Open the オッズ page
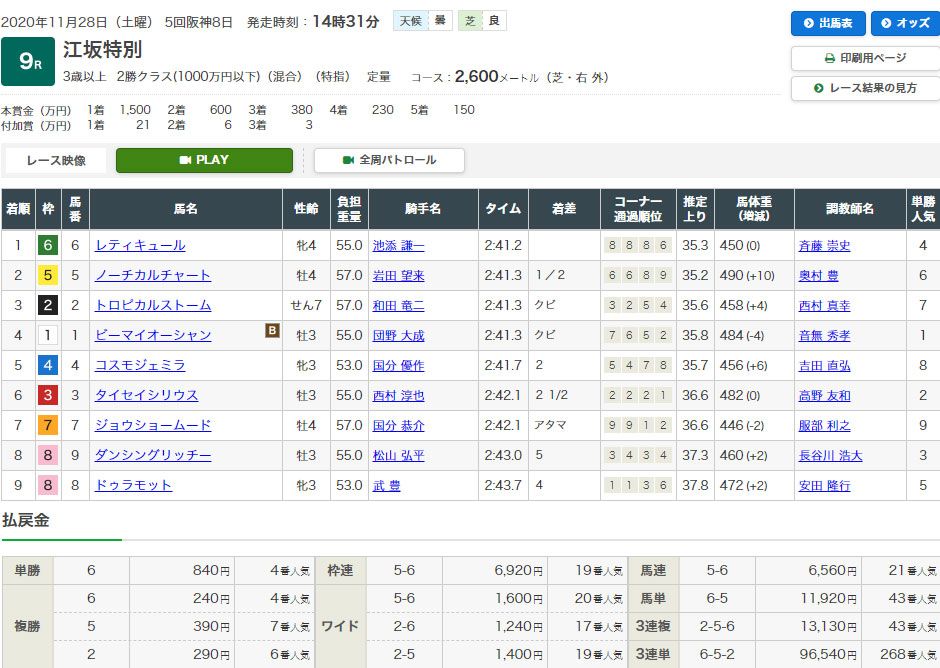This screenshot has height=668, width=940. (x=904, y=23)
